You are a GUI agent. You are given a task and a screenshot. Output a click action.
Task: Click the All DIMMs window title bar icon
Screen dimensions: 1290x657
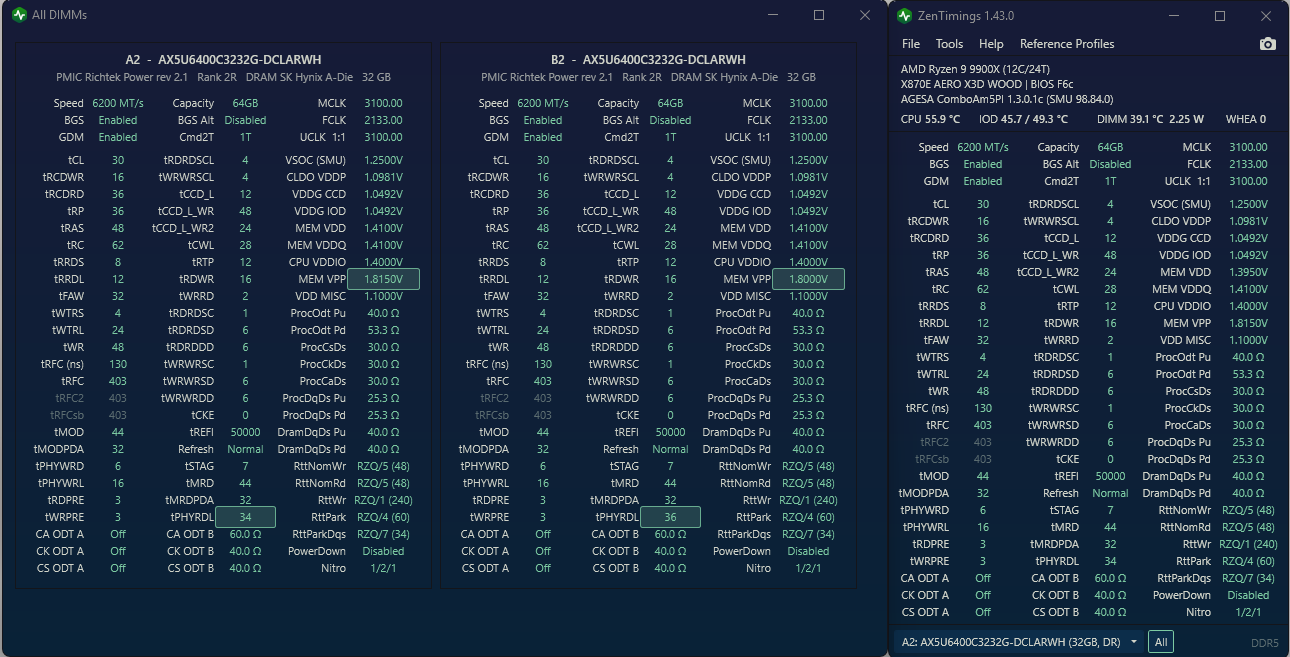click(19, 15)
